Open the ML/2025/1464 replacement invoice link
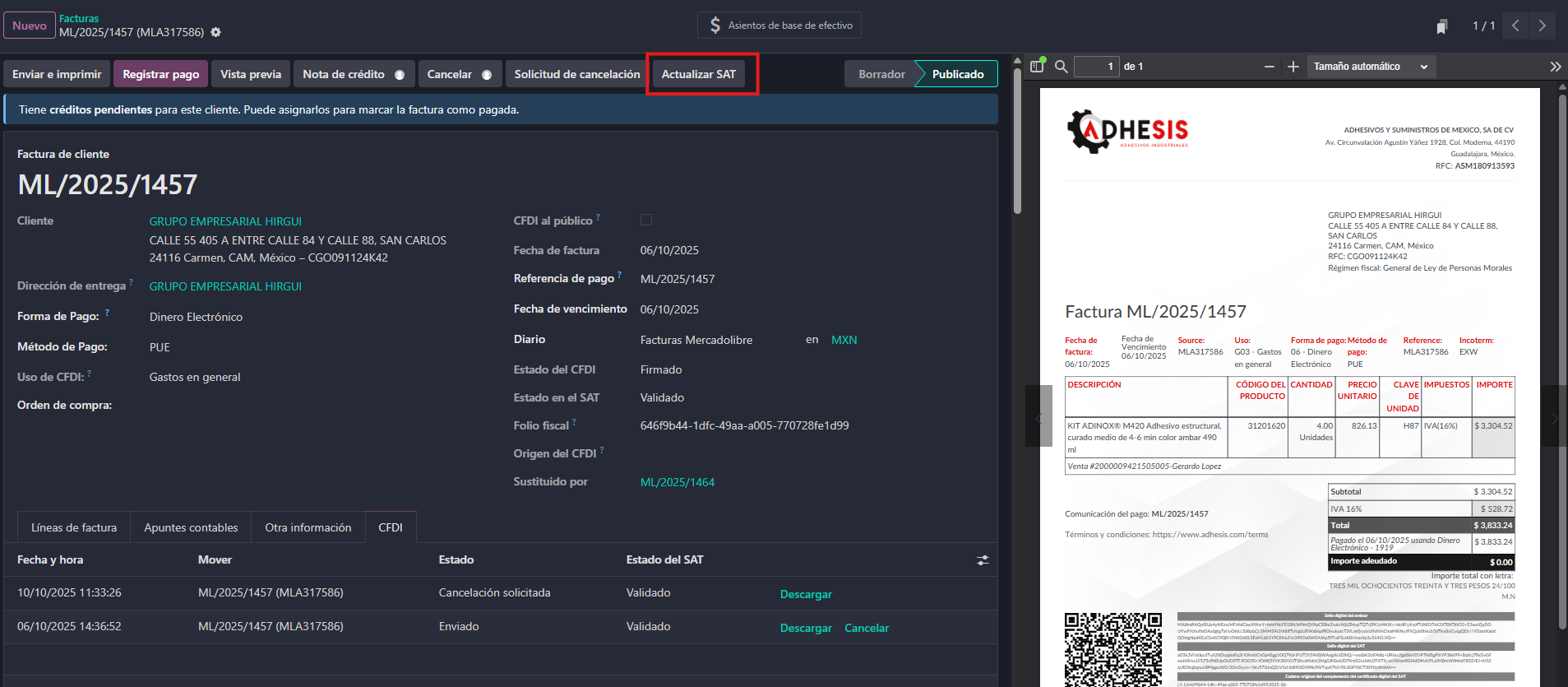1568x687 pixels. (x=677, y=482)
